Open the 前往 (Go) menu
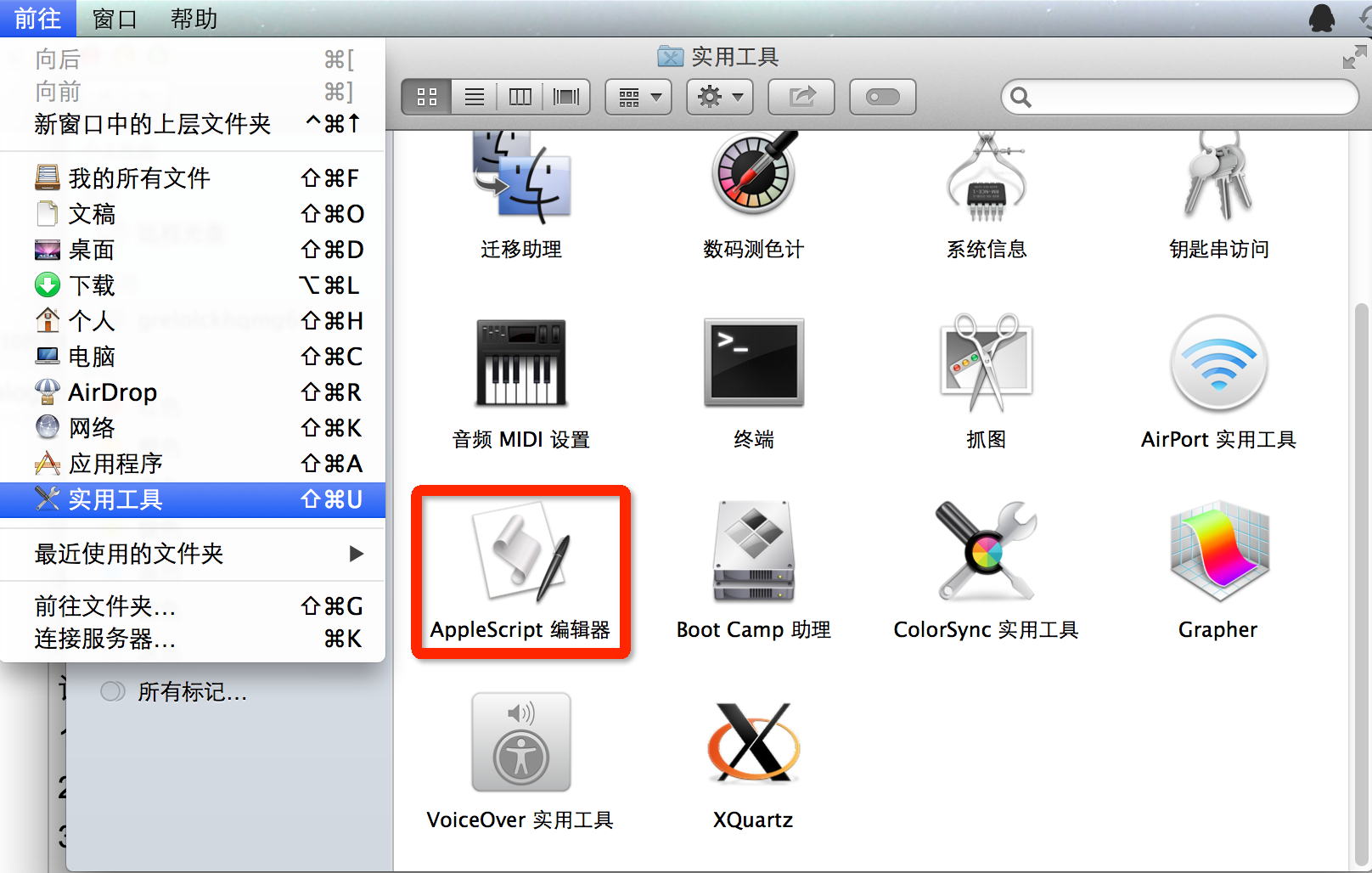The image size is (1372, 873). (38, 18)
